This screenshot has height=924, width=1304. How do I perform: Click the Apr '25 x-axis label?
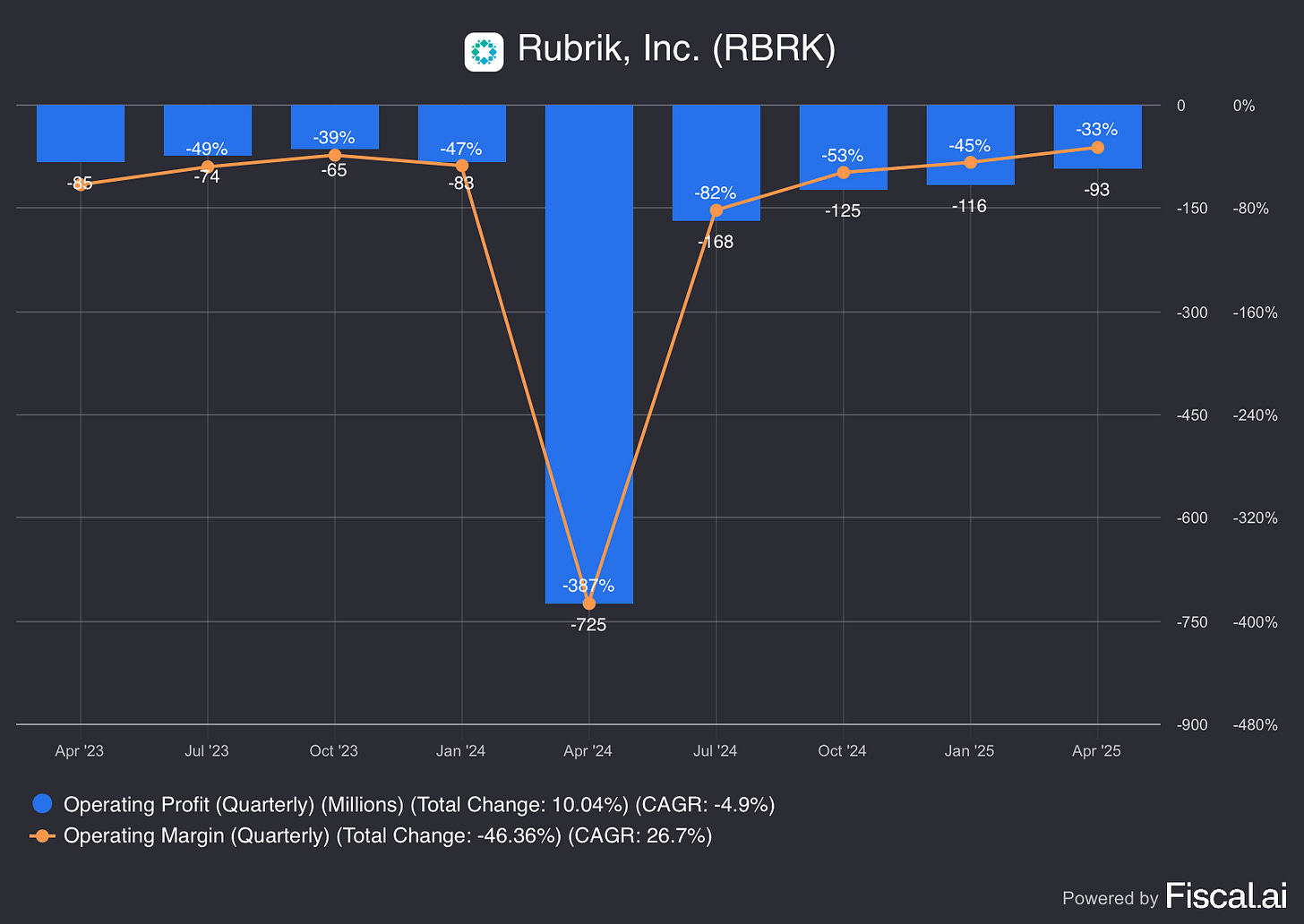pyautogui.click(x=1097, y=751)
